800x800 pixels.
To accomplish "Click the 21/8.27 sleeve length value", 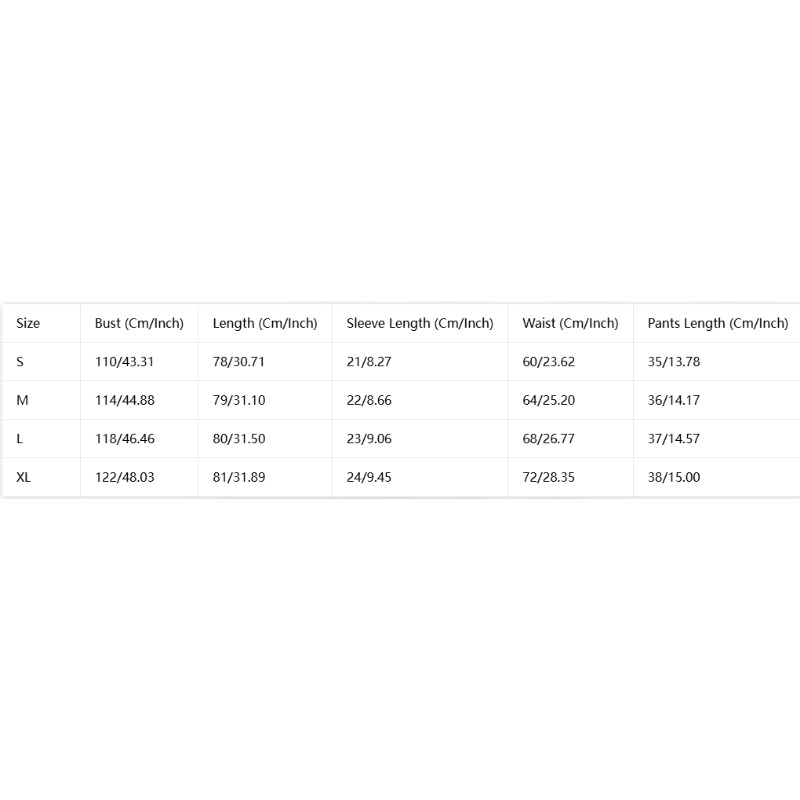I will click(x=369, y=362).
